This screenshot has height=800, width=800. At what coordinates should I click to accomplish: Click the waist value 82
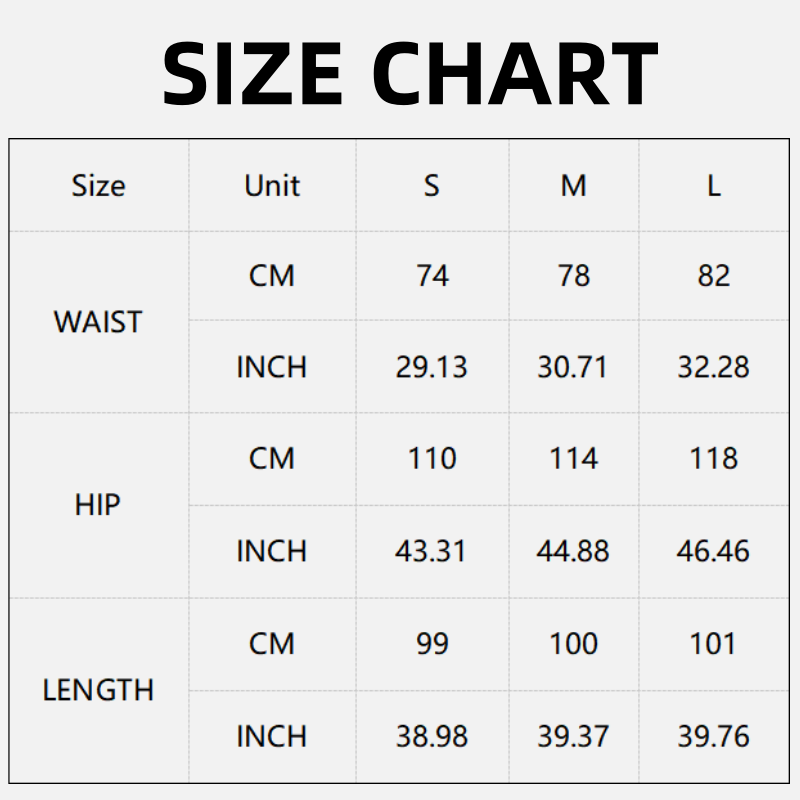[x=713, y=276]
